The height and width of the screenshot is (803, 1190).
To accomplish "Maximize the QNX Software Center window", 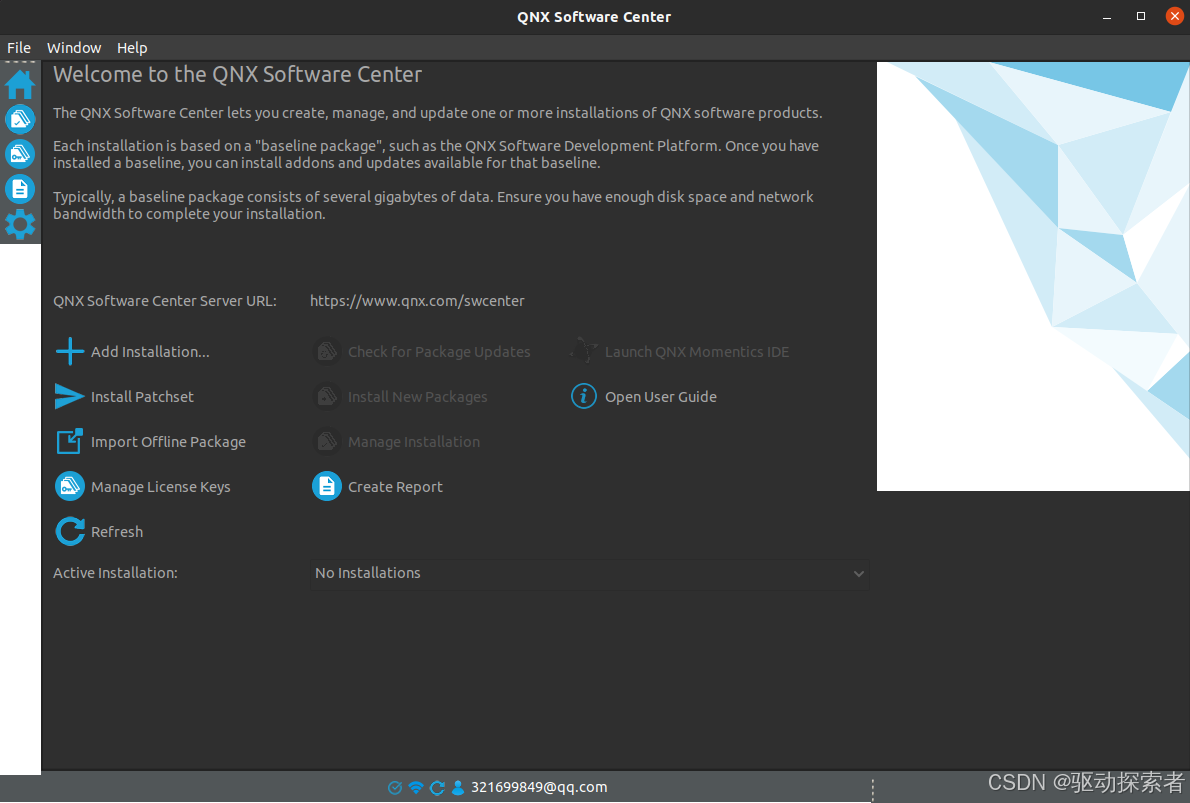I will pos(1141,16).
